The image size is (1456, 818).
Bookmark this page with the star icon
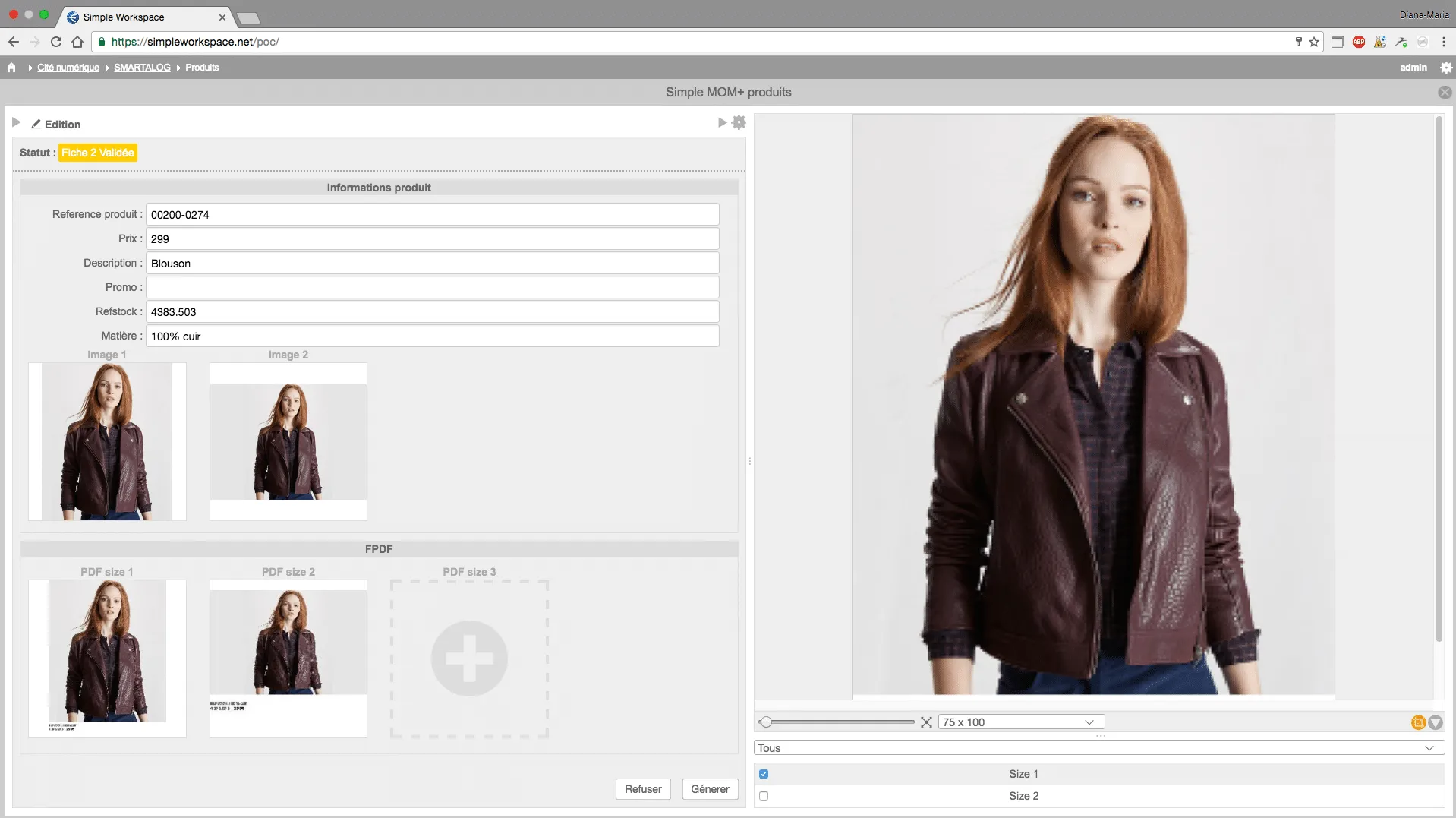point(1314,42)
